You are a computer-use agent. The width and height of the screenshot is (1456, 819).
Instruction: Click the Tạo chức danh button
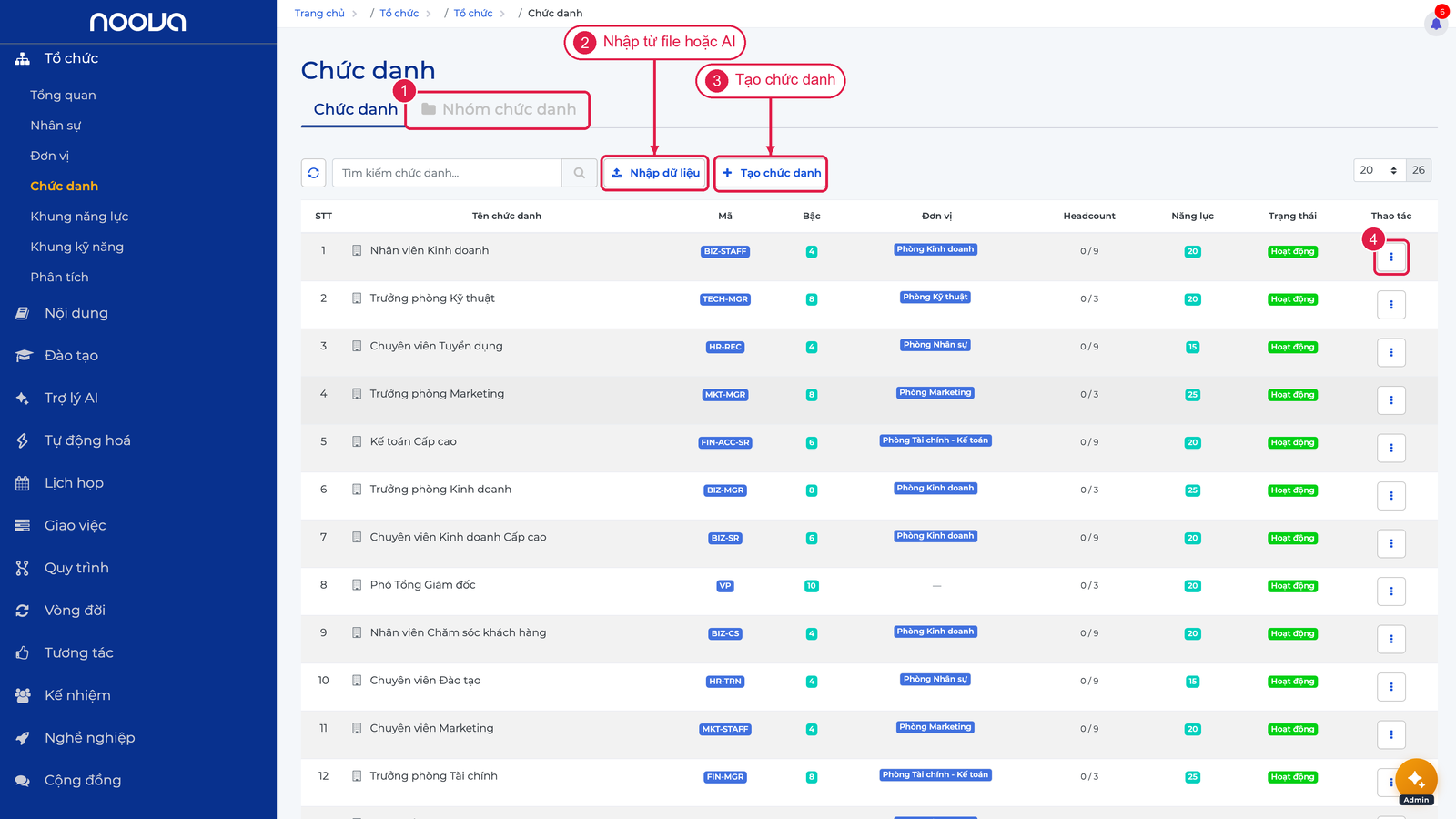[772, 173]
